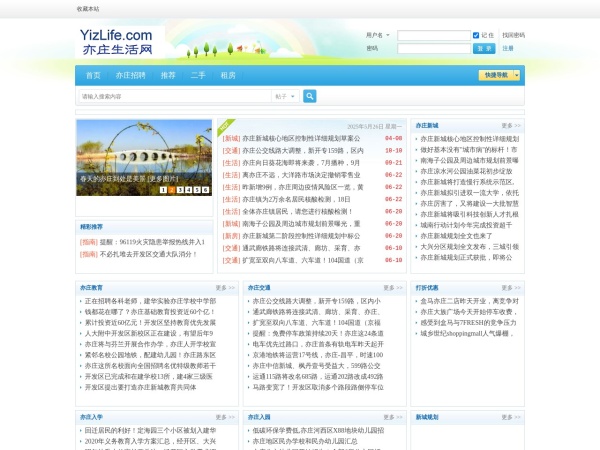Open 更多 link in 打折优惠 panel
Image resolution: width=600 pixels, height=450 pixels.
point(511,288)
